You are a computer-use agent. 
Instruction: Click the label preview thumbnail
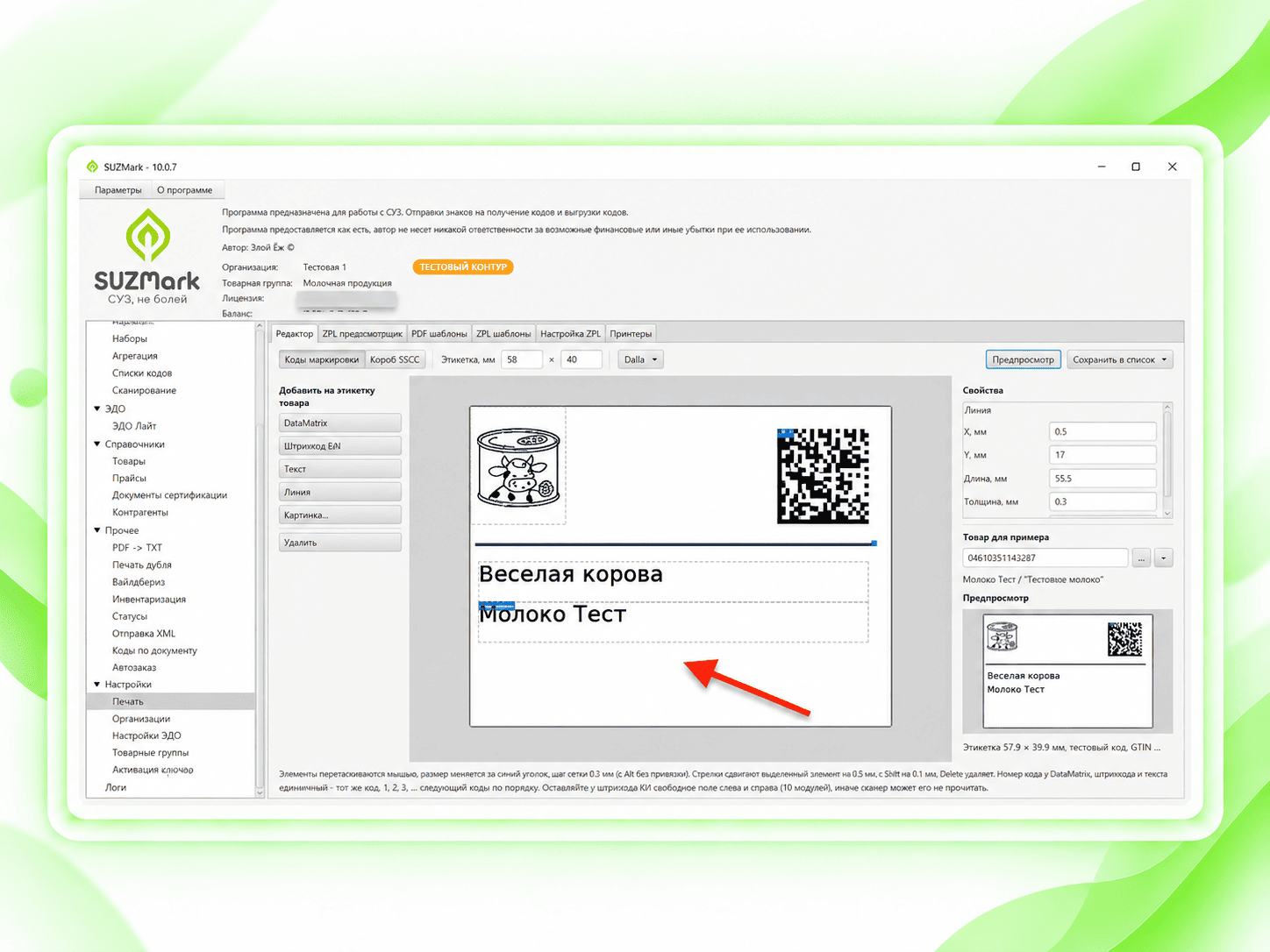1067,671
